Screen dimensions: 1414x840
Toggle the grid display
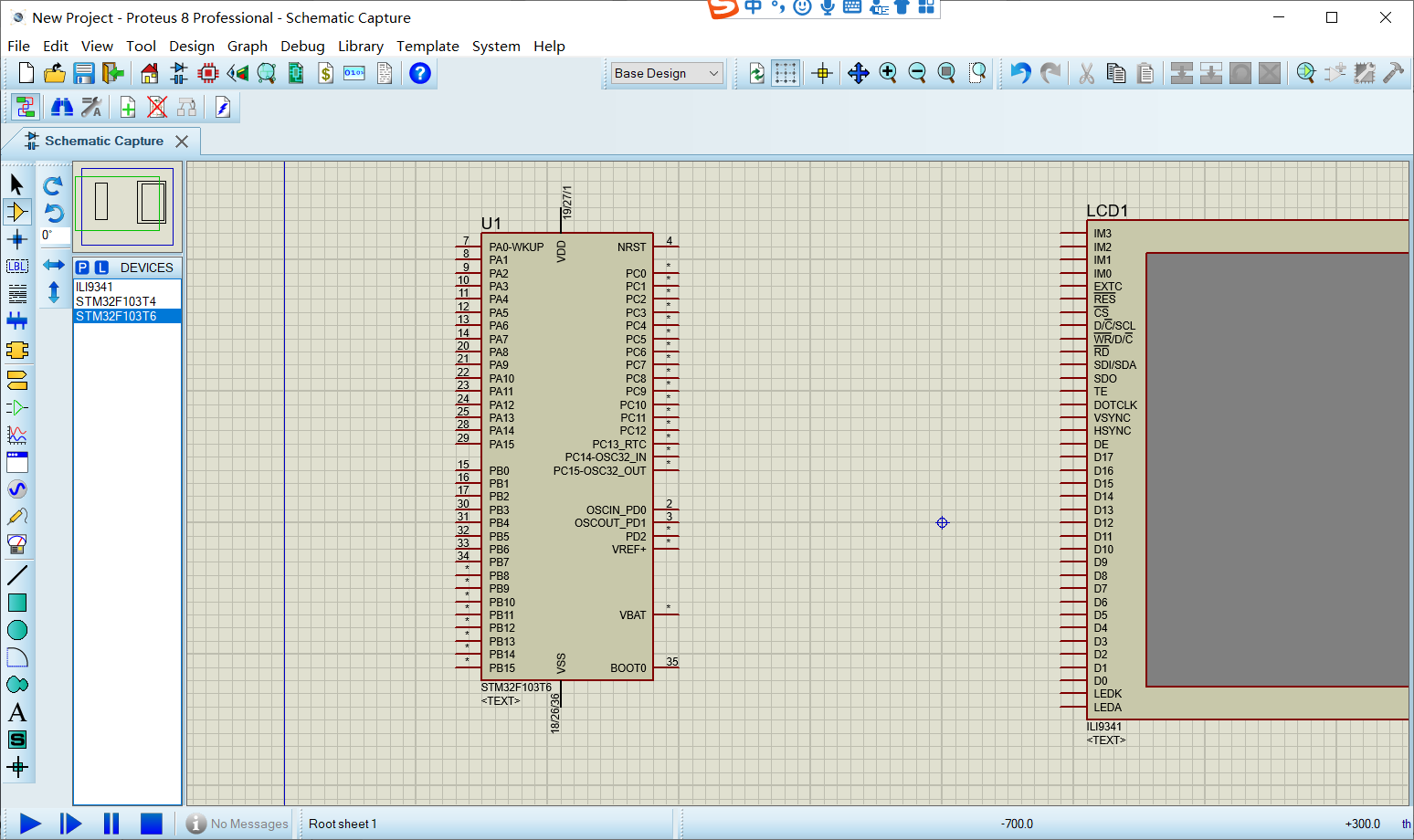pyautogui.click(x=786, y=73)
